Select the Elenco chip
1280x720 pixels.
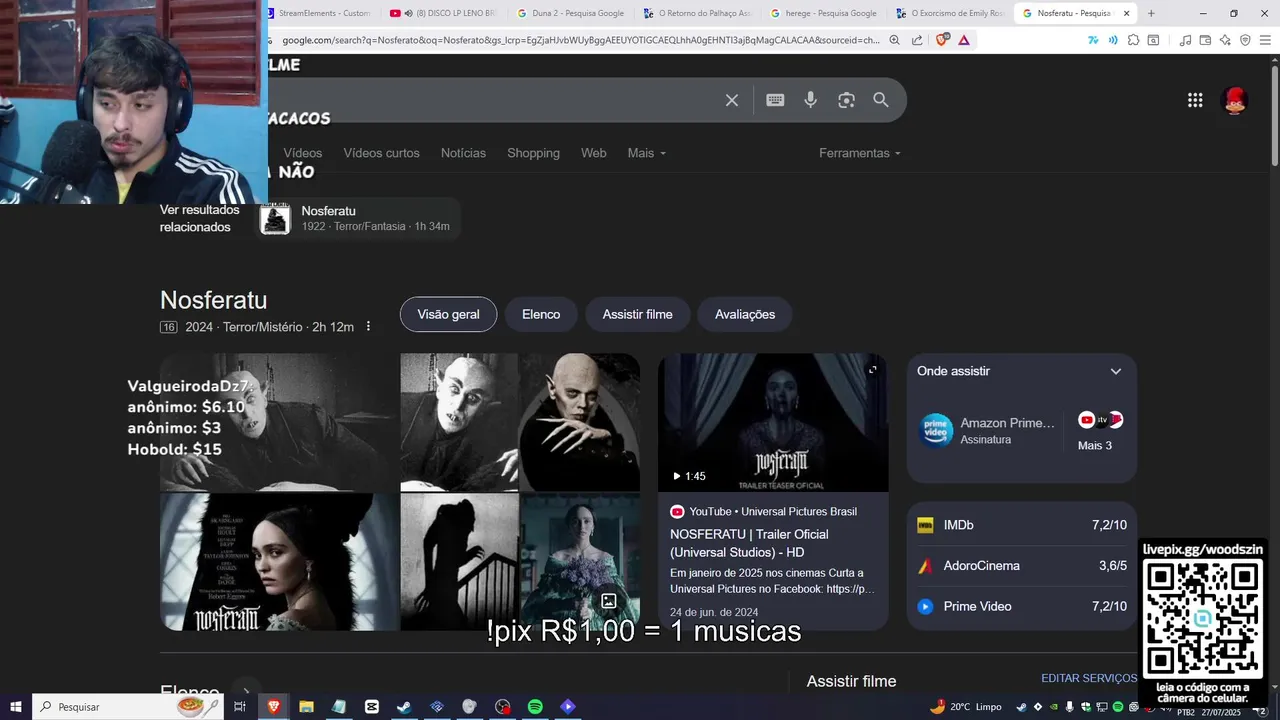(x=541, y=314)
